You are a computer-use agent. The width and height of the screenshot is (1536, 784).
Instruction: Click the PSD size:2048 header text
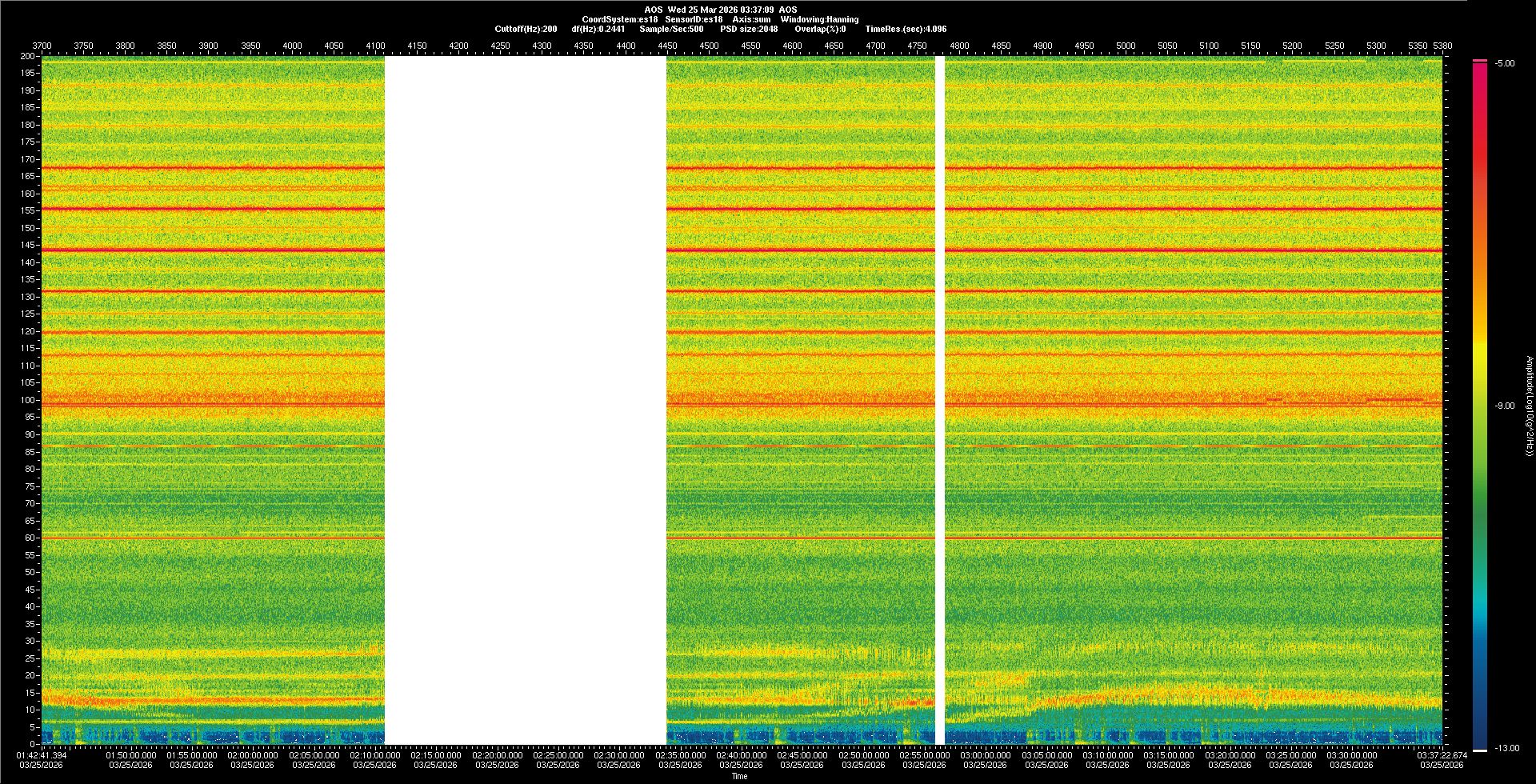pos(749,29)
